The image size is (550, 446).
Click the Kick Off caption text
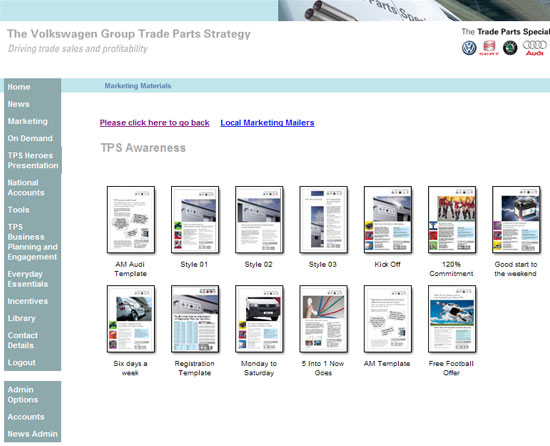pos(388,264)
